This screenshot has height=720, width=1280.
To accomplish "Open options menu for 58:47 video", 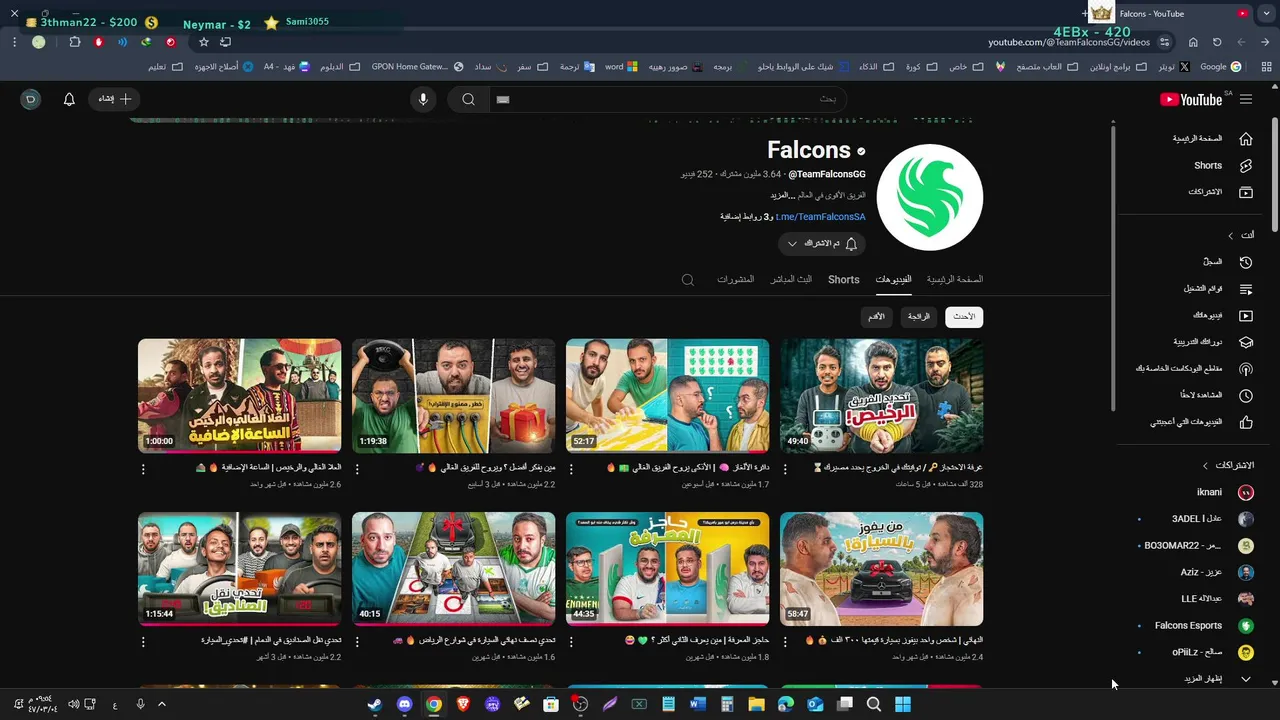I will coord(785,641).
